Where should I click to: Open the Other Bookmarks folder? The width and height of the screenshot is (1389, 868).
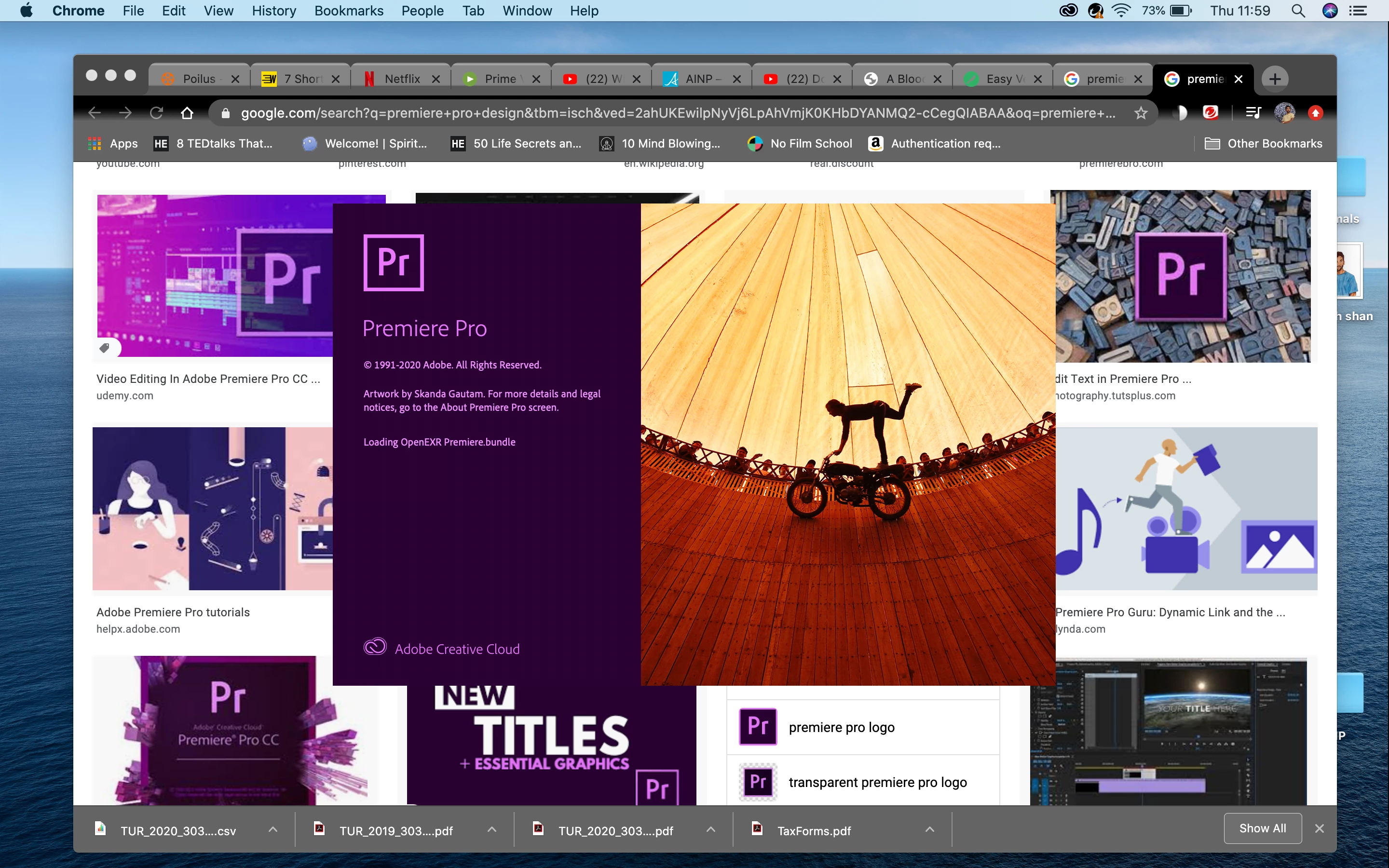coord(1263,144)
